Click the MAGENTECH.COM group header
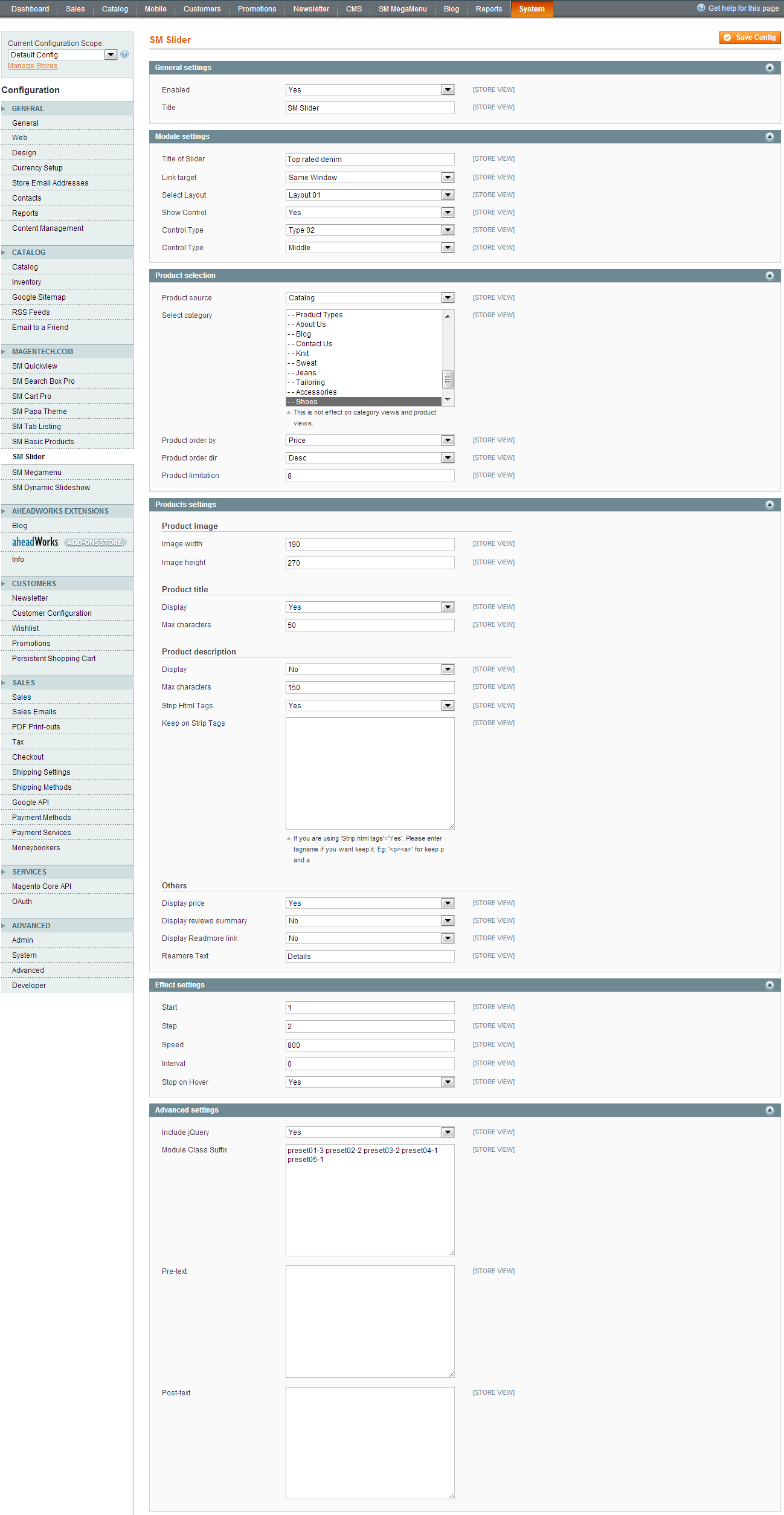 (x=67, y=352)
